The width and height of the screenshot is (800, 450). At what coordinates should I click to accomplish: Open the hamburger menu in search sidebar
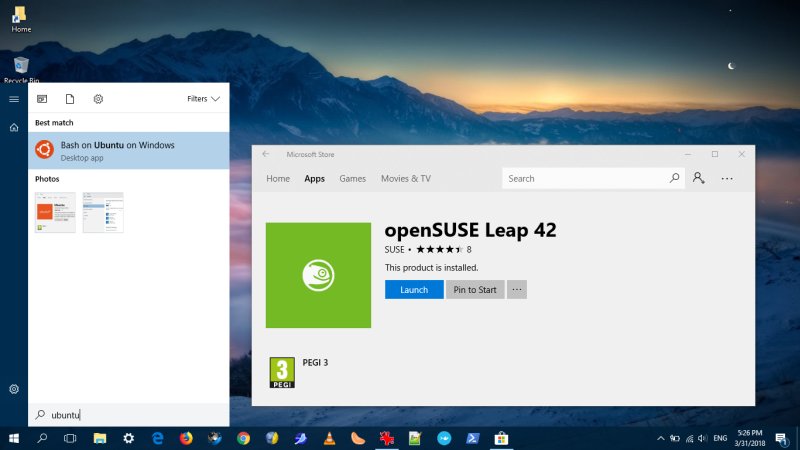[14, 99]
